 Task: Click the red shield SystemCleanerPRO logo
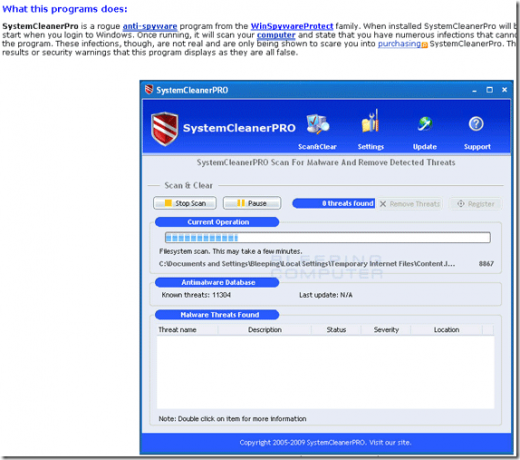[x=164, y=129]
